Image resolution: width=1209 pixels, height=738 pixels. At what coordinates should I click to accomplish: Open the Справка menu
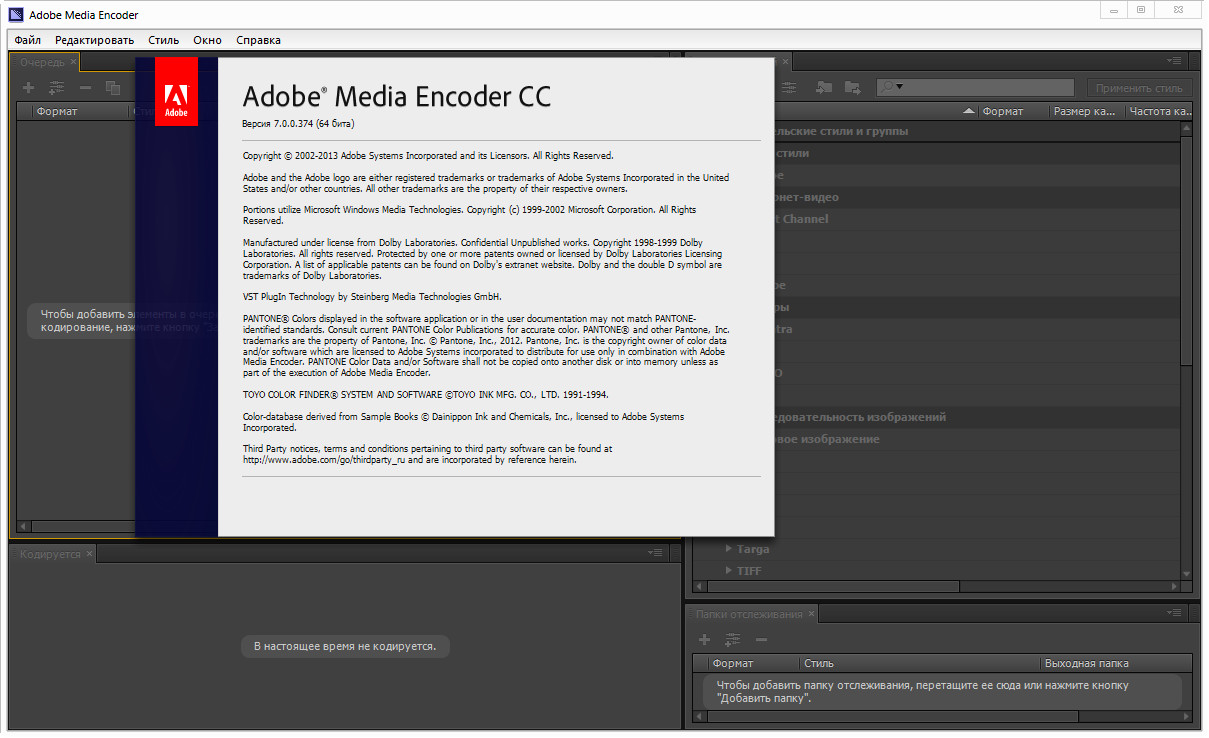pyautogui.click(x=258, y=40)
